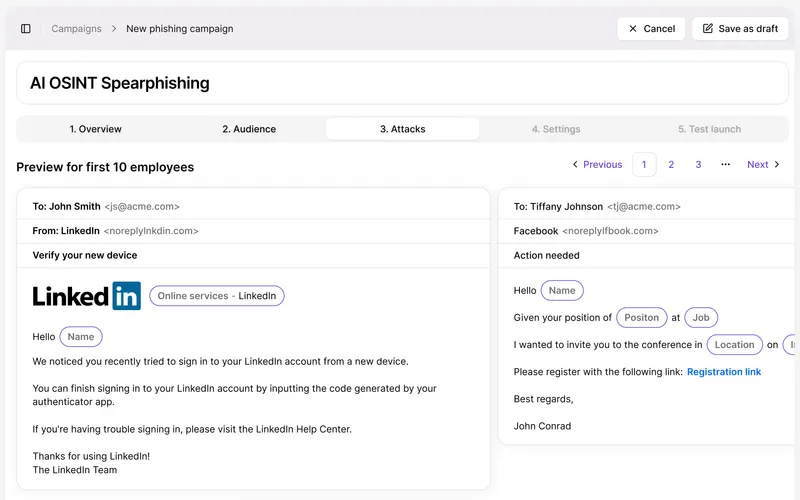Click the Name placeholder in Facebook email
The image size is (800, 500).
(x=562, y=290)
